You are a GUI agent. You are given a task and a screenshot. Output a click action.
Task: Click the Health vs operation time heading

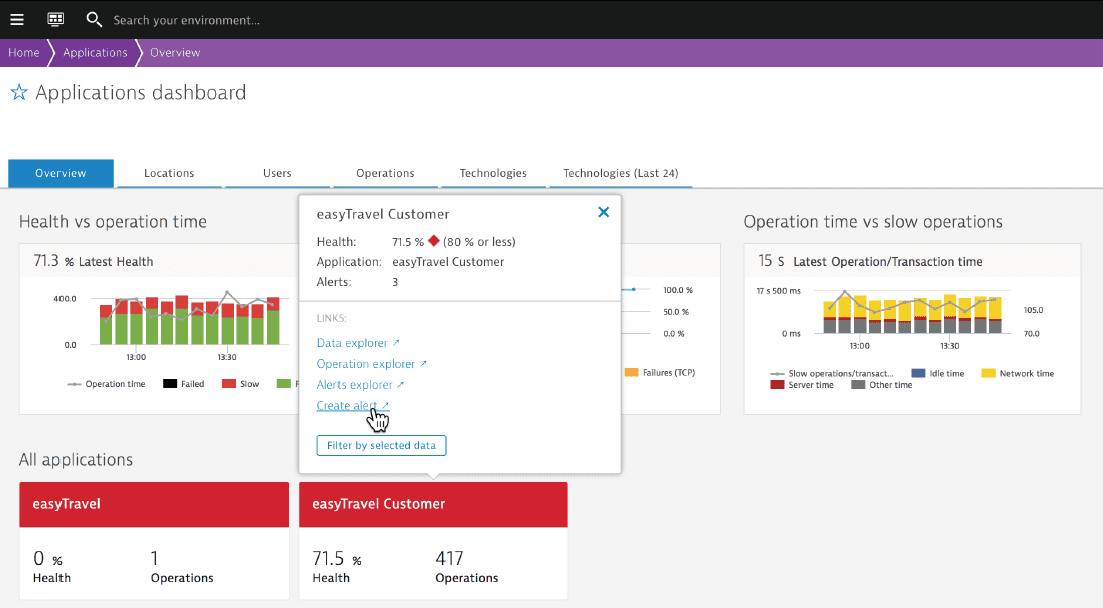[113, 222]
